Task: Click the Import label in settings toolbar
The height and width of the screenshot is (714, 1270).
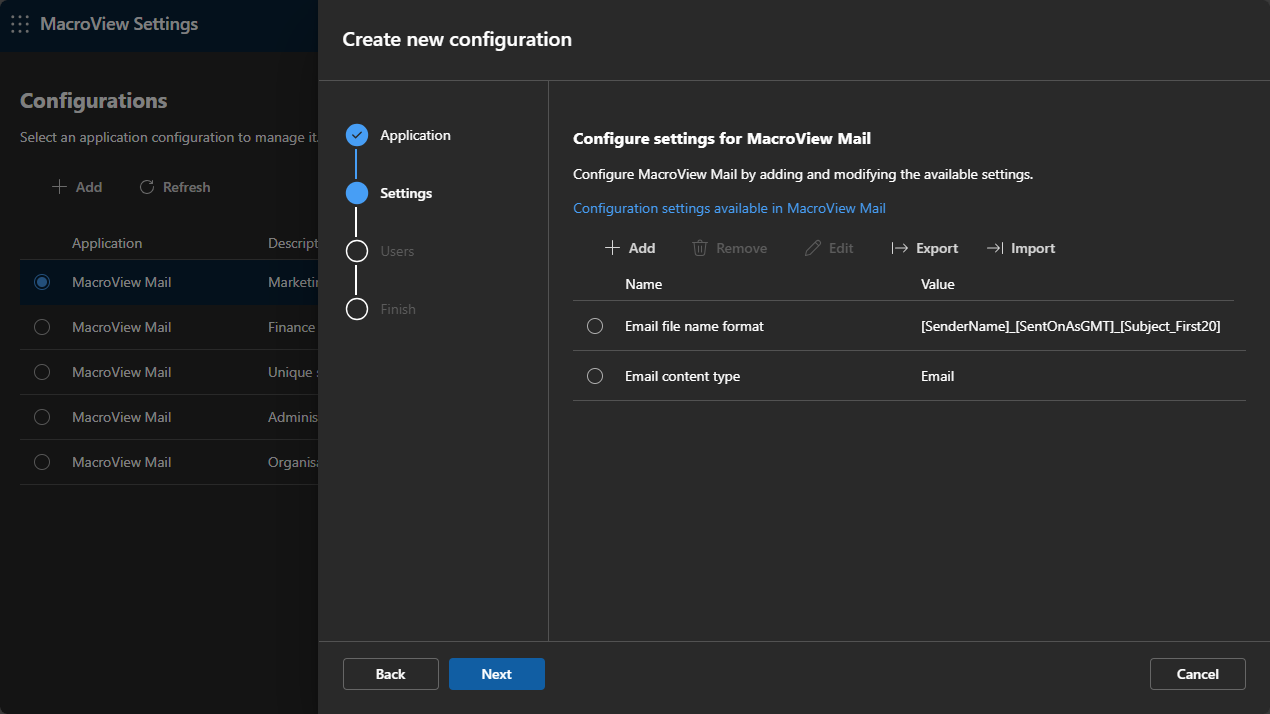Action: (x=1033, y=248)
